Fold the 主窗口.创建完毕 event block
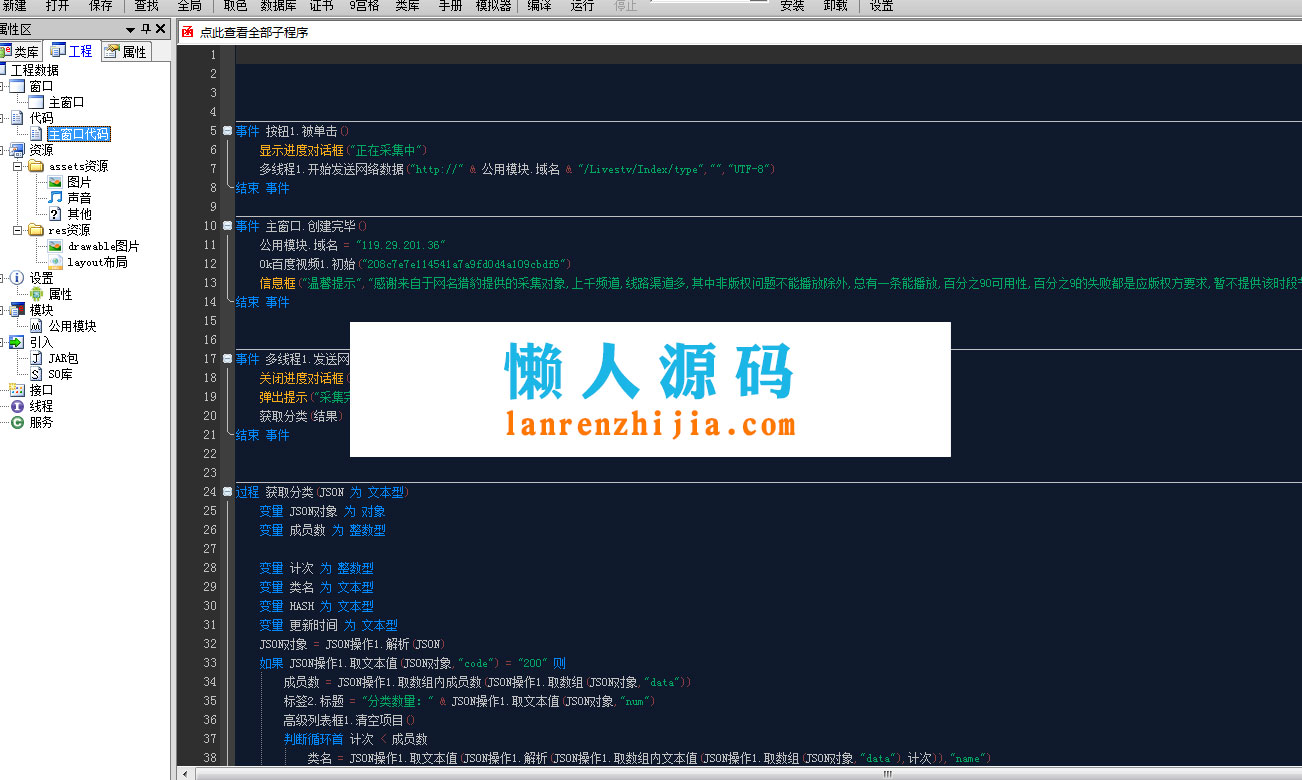The width and height of the screenshot is (1302, 780). pyautogui.click(x=228, y=226)
